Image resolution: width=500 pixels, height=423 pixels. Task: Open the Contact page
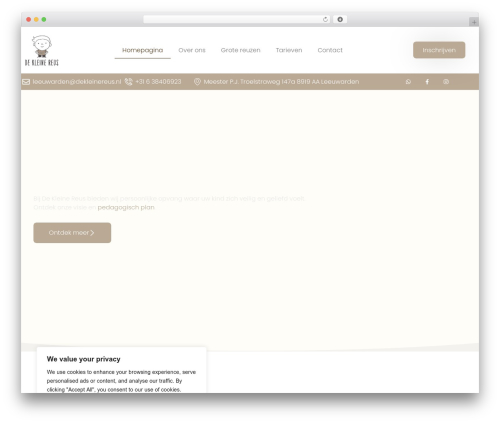coord(330,50)
